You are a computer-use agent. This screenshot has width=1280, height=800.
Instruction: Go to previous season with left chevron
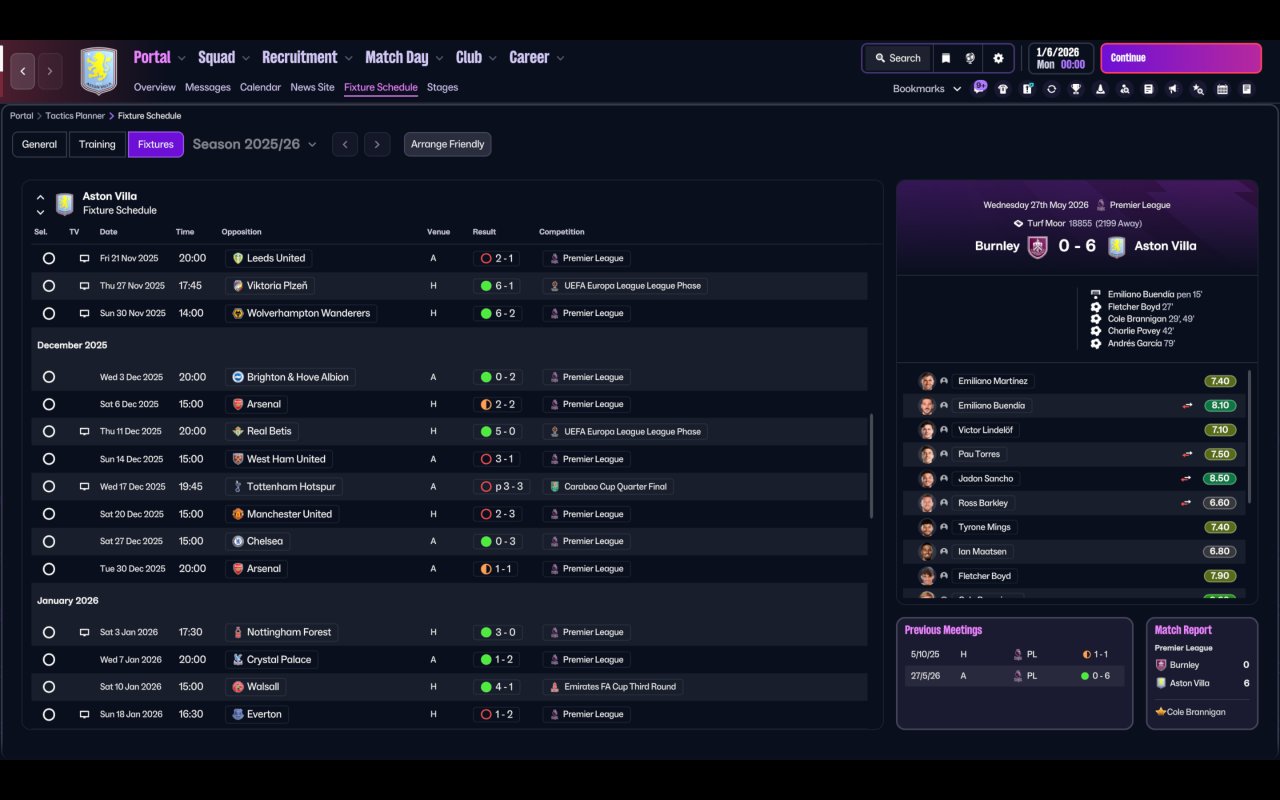click(345, 144)
